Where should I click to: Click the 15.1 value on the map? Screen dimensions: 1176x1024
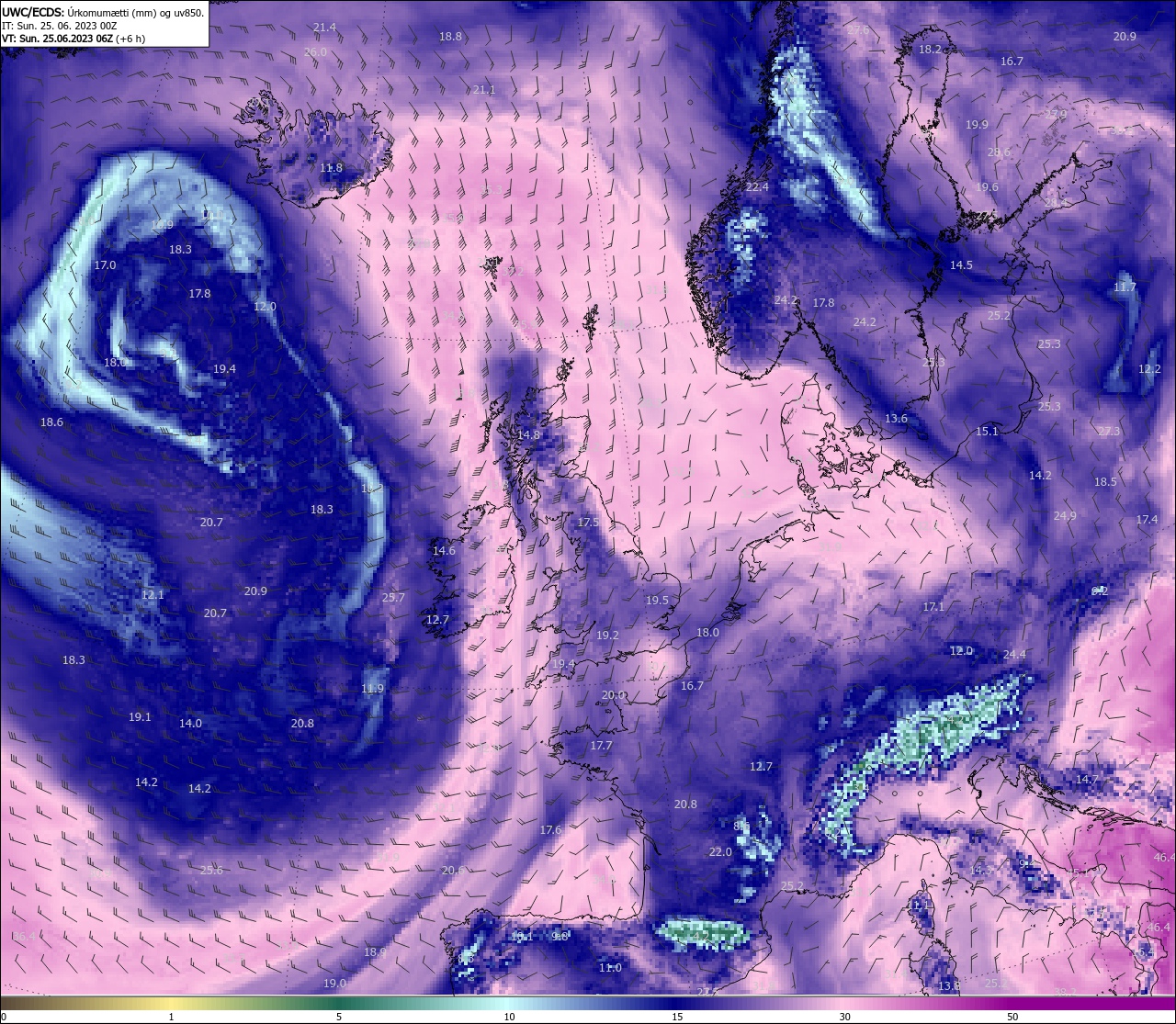click(x=987, y=431)
